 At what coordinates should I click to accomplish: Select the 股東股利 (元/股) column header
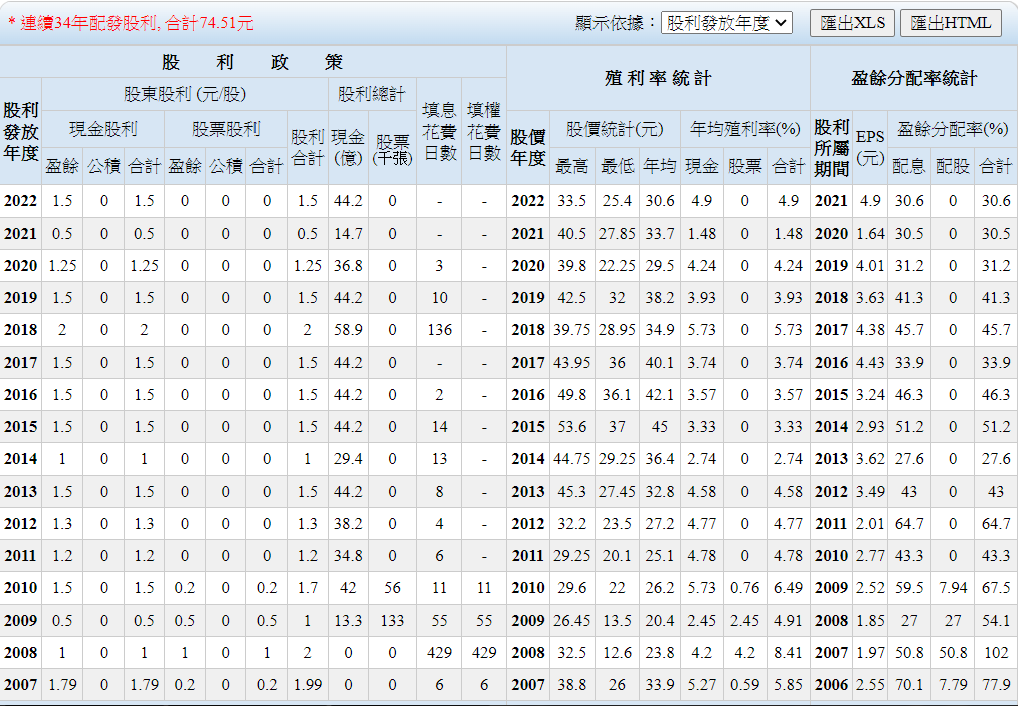click(x=184, y=94)
